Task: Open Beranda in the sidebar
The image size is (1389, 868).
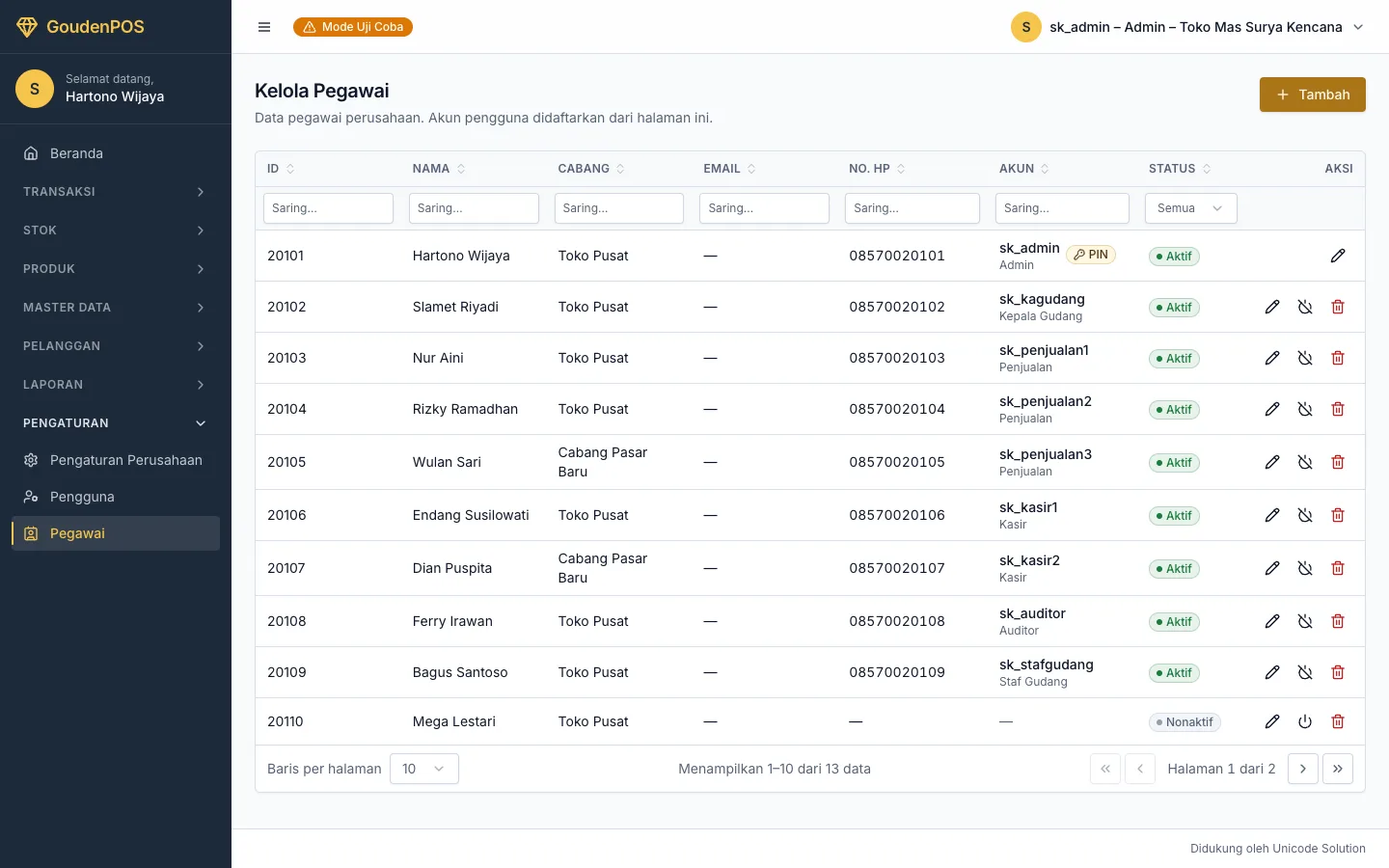Action: tap(116, 153)
